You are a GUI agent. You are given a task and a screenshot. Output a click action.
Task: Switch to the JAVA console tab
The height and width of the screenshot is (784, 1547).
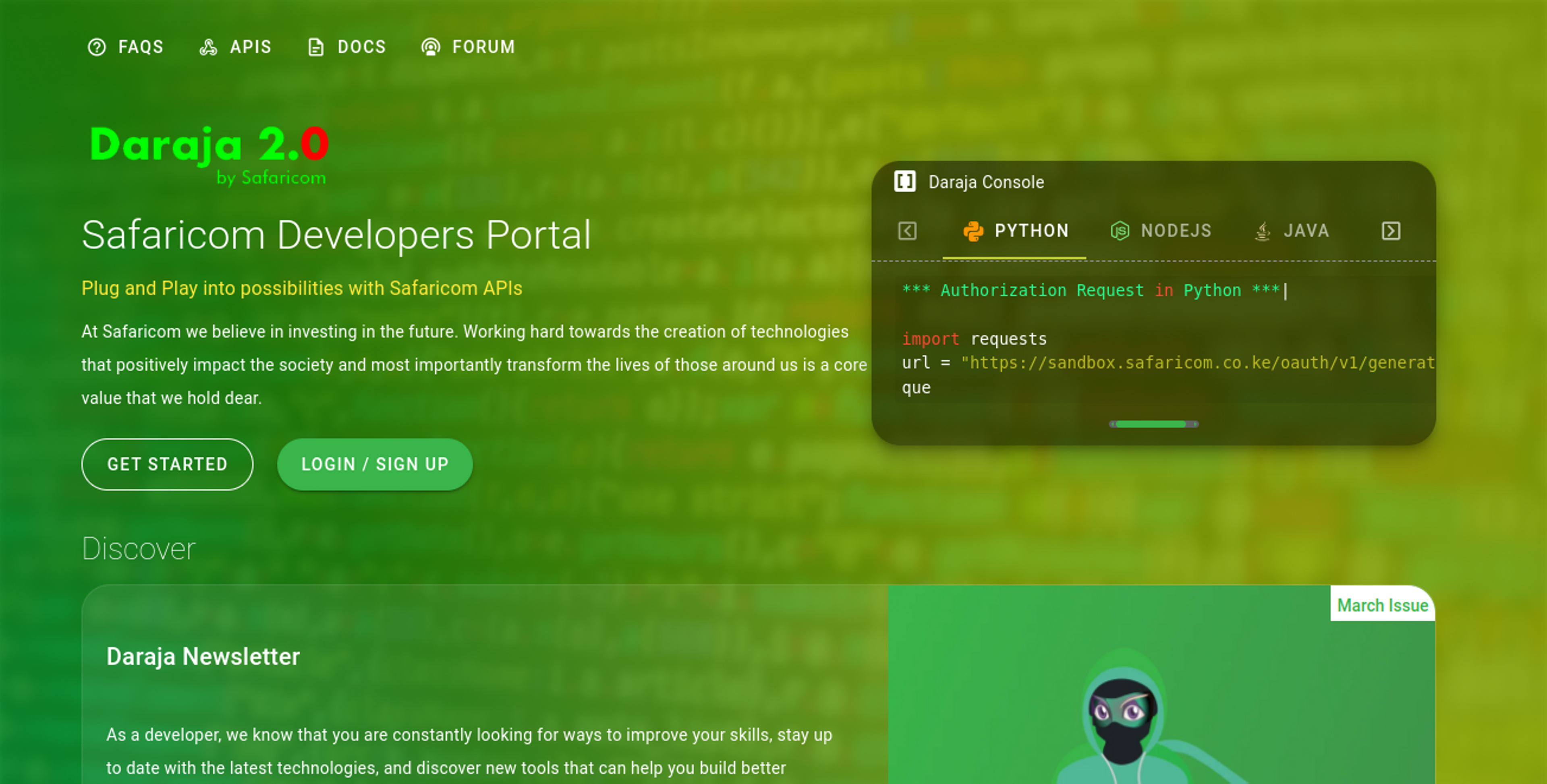tap(1292, 231)
